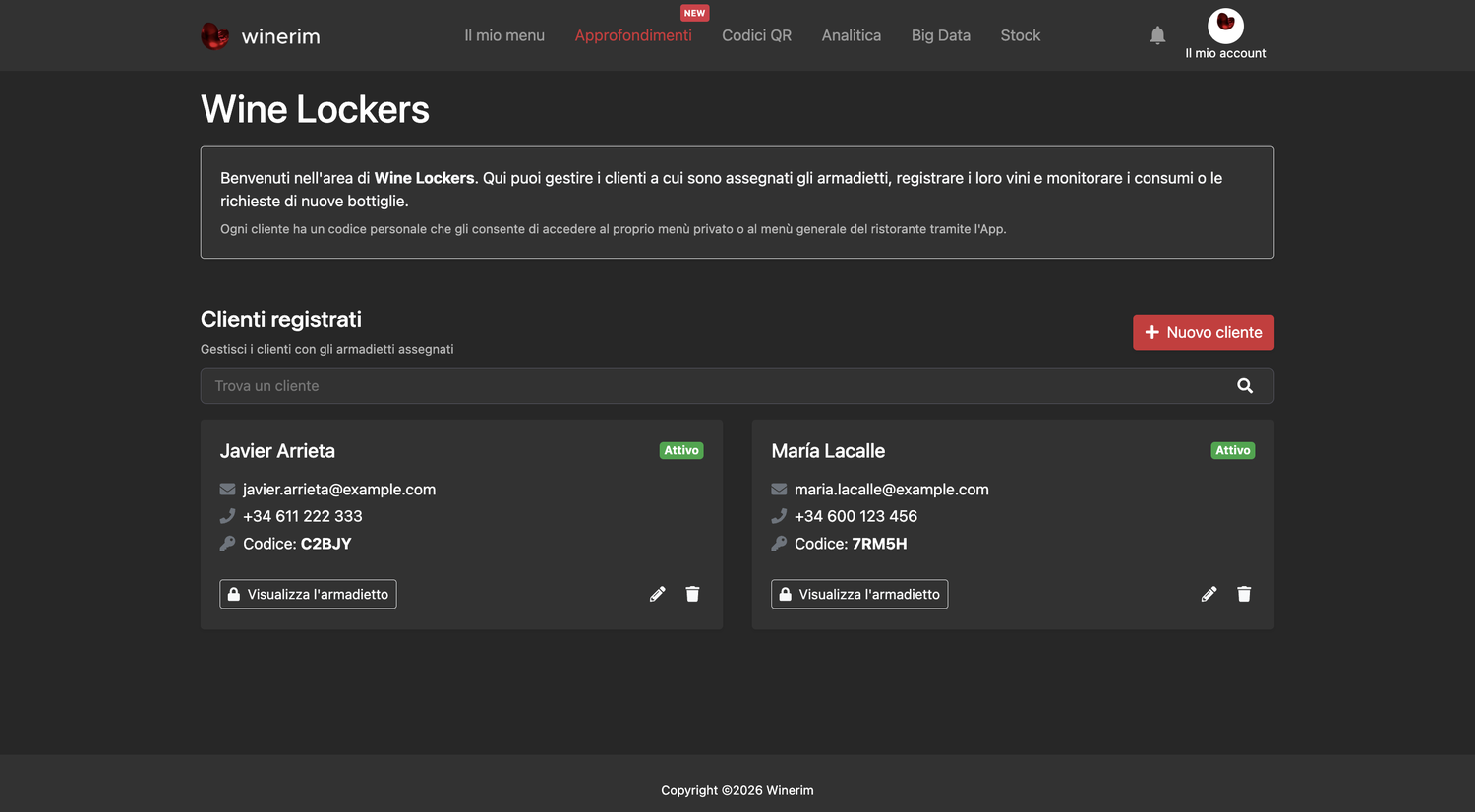Open the Il mio menu nav item
The image size is (1475, 812).
(504, 35)
